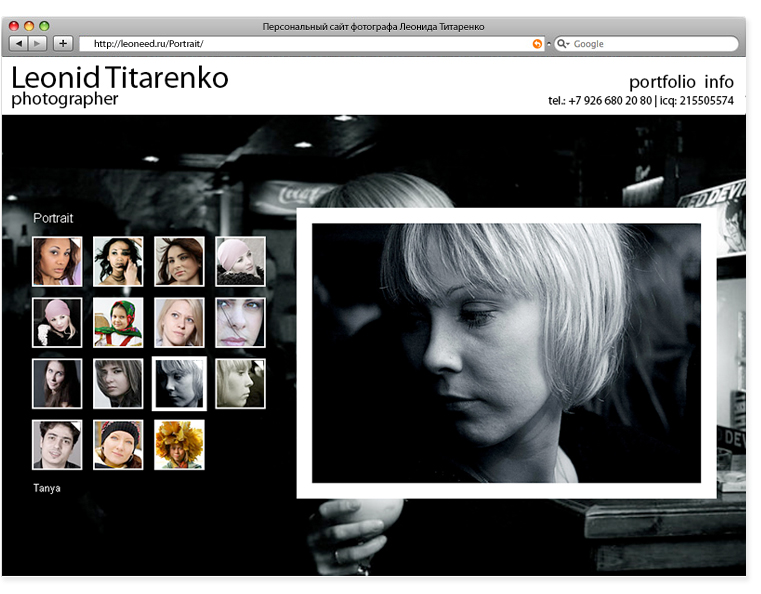761x594 pixels.
Task: Select the highlighted black-and-white Tanya thumbnail
Action: [x=179, y=383]
